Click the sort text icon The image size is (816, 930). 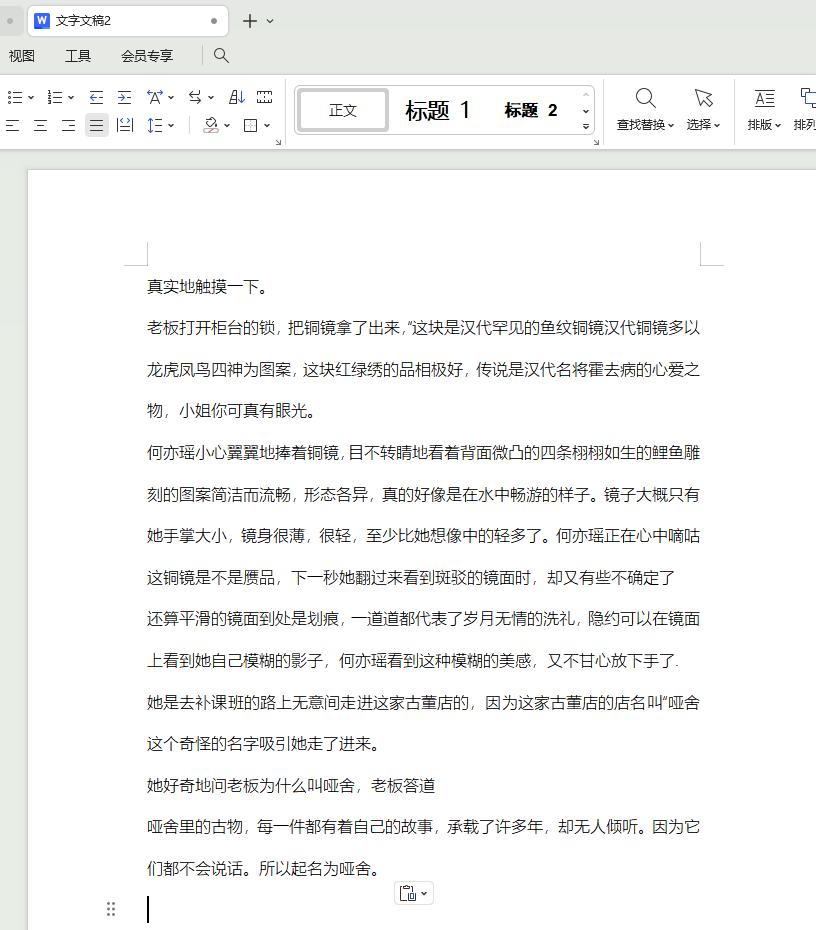pos(237,97)
